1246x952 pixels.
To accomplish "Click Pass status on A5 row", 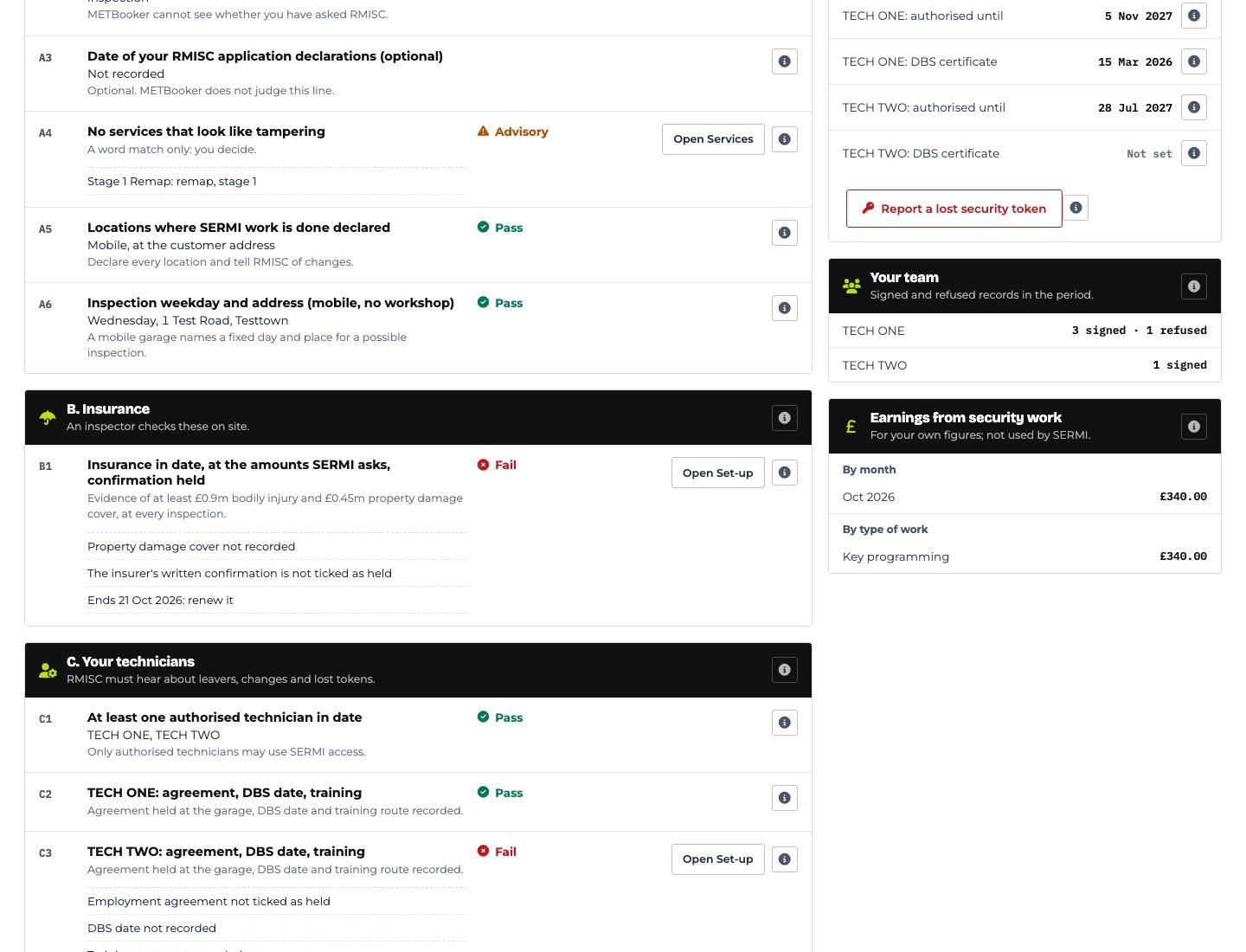I will [x=500, y=228].
